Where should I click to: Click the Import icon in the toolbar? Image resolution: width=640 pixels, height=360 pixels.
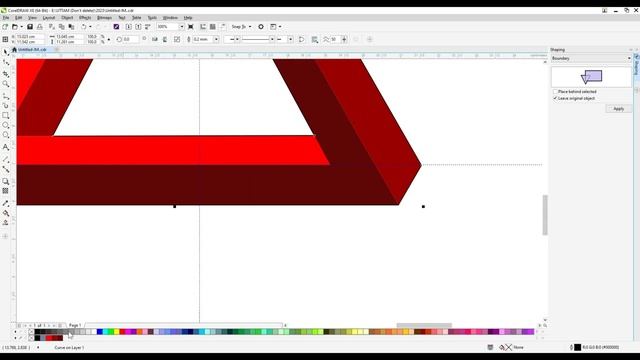click(x=129, y=27)
